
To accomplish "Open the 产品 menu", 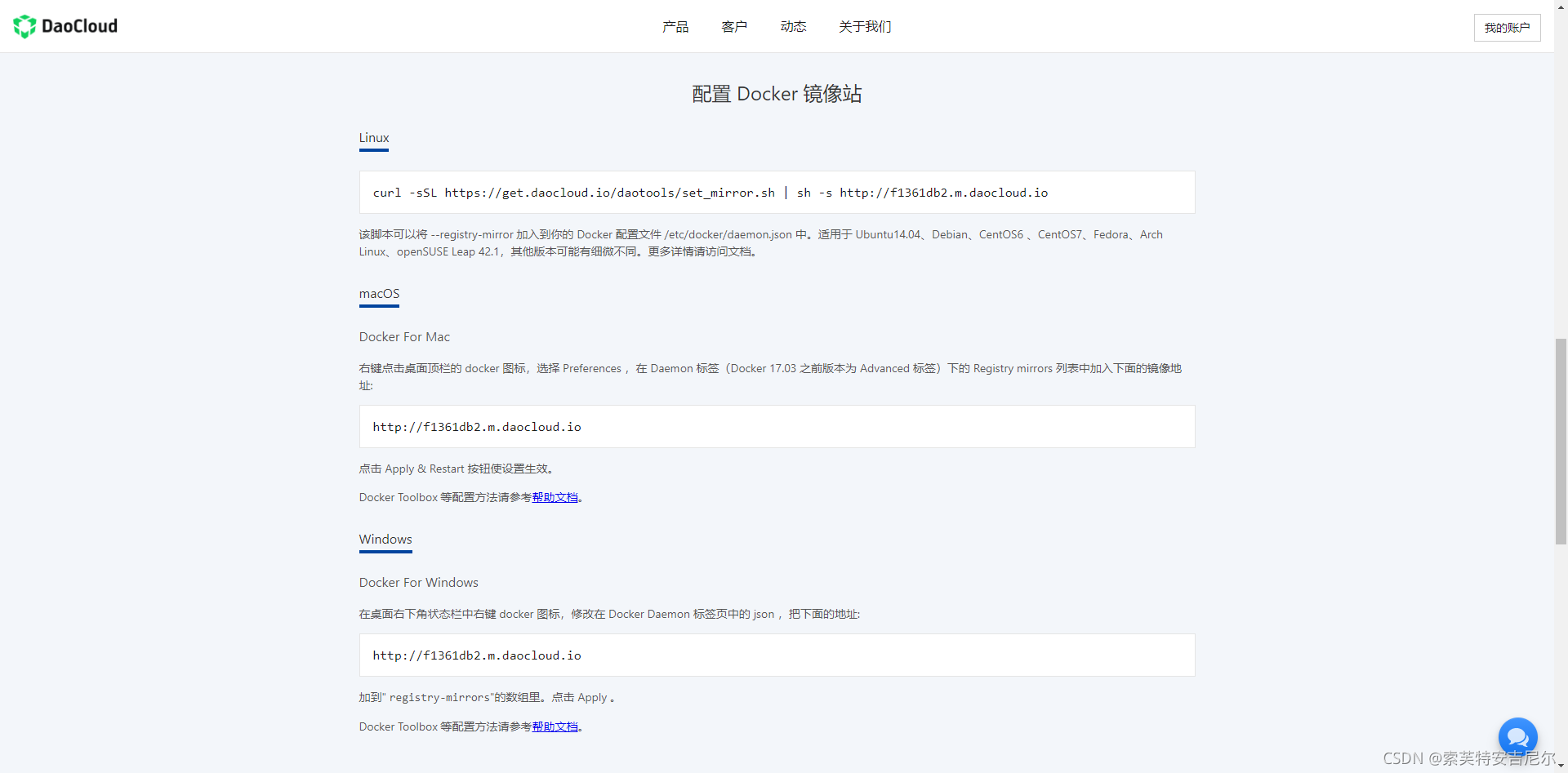I will [675, 27].
